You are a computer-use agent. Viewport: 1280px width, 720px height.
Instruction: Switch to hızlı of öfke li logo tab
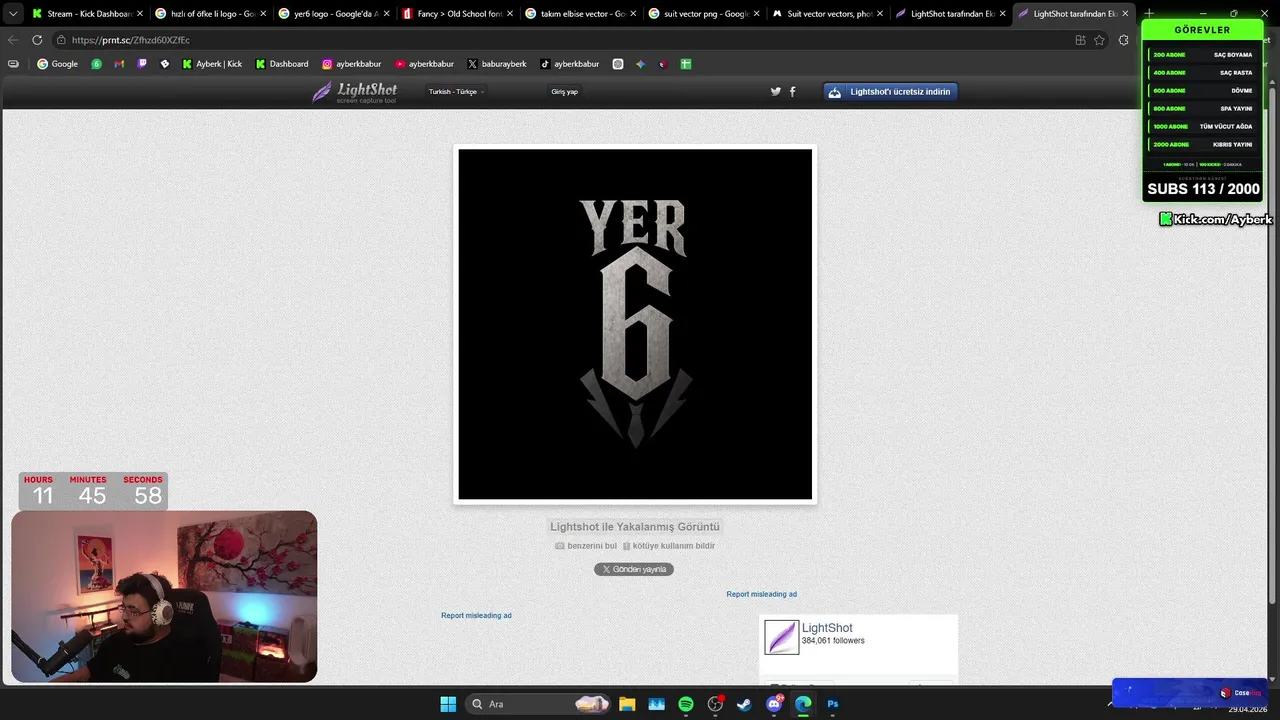pos(210,14)
